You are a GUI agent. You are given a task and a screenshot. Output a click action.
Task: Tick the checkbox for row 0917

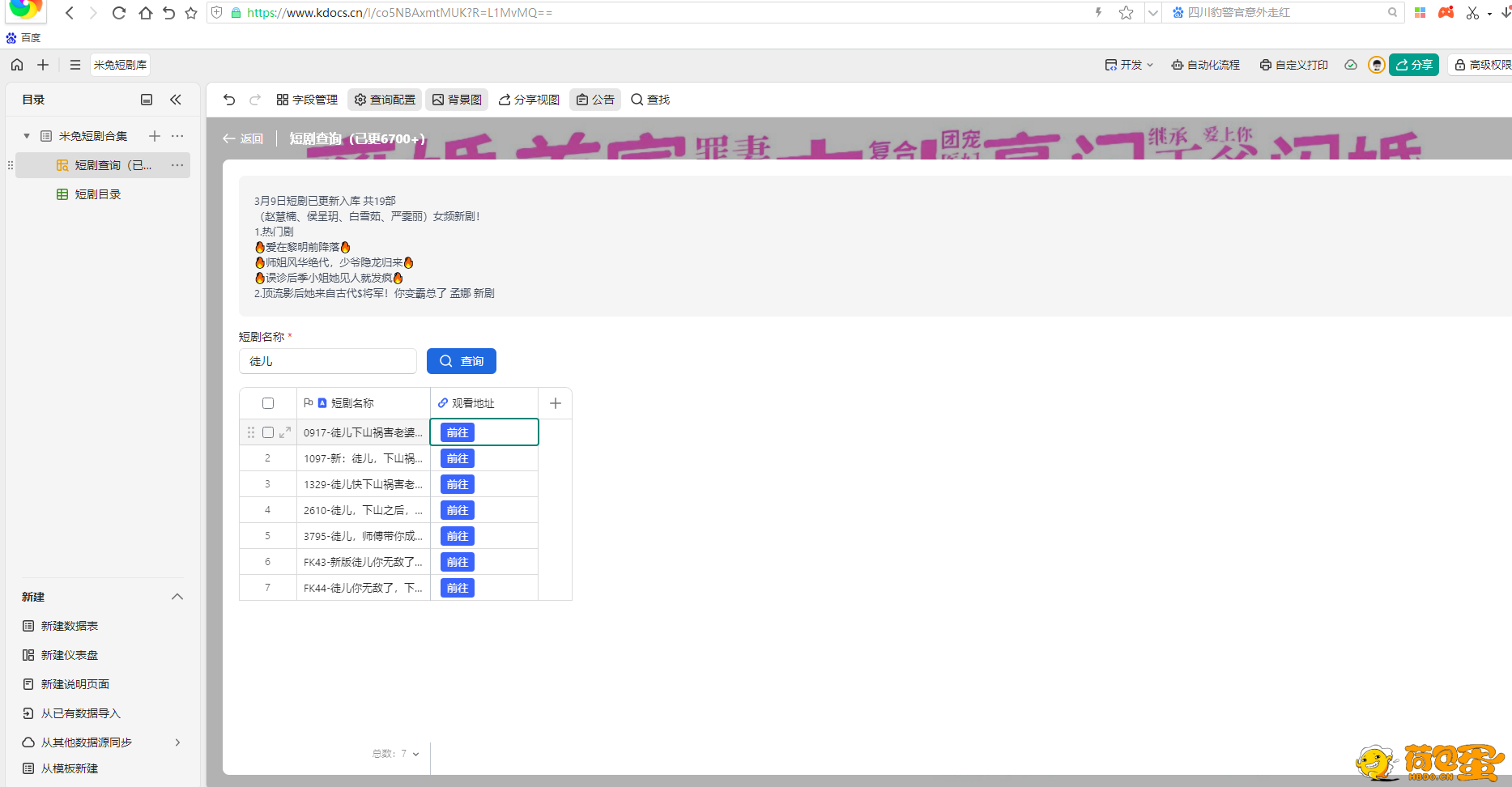tap(268, 432)
